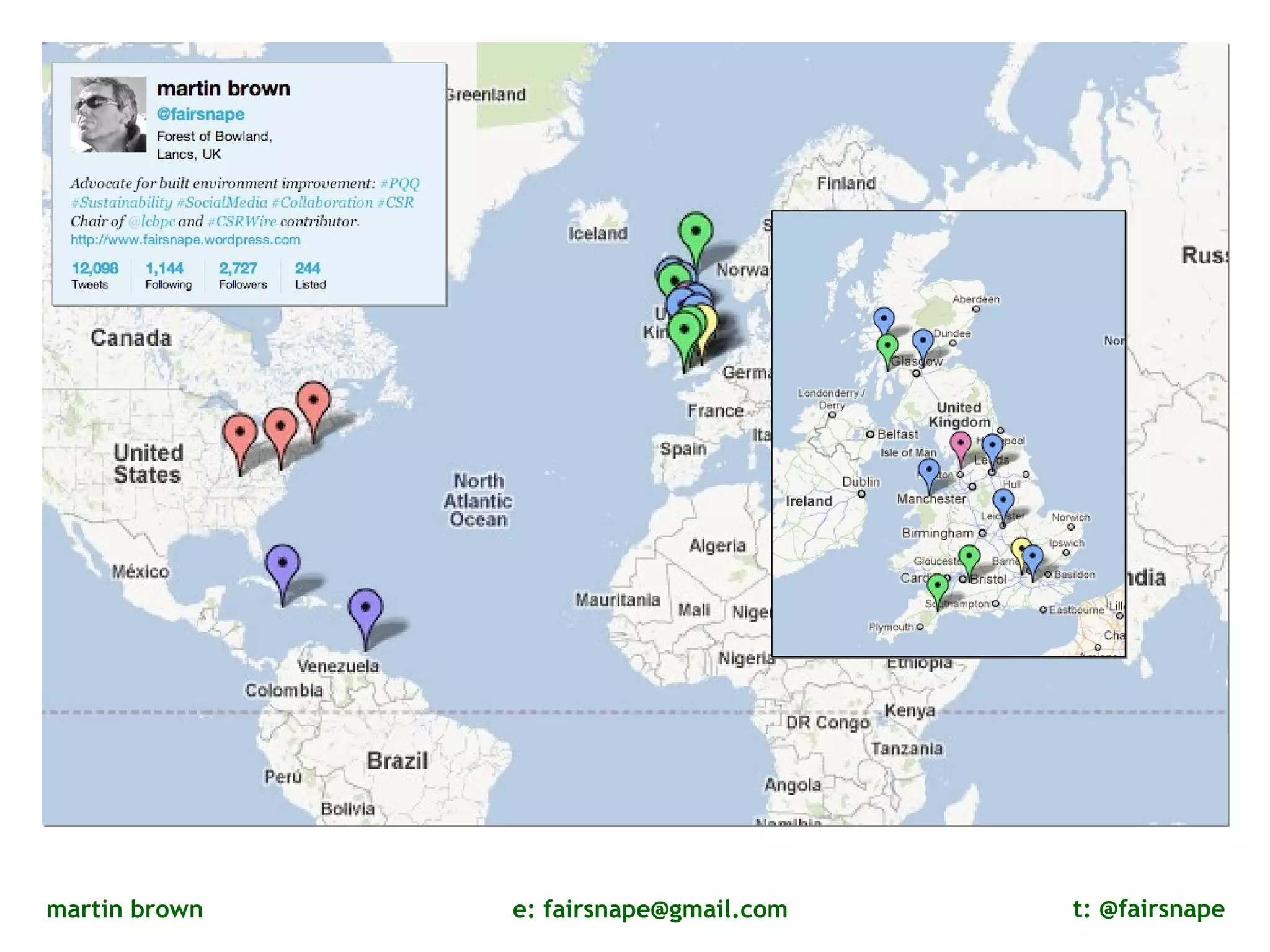The width and height of the screenshot is (1270, 952).
Task: Click the rightmost red pin in northeast America
Action: click(x=313, y=400)
